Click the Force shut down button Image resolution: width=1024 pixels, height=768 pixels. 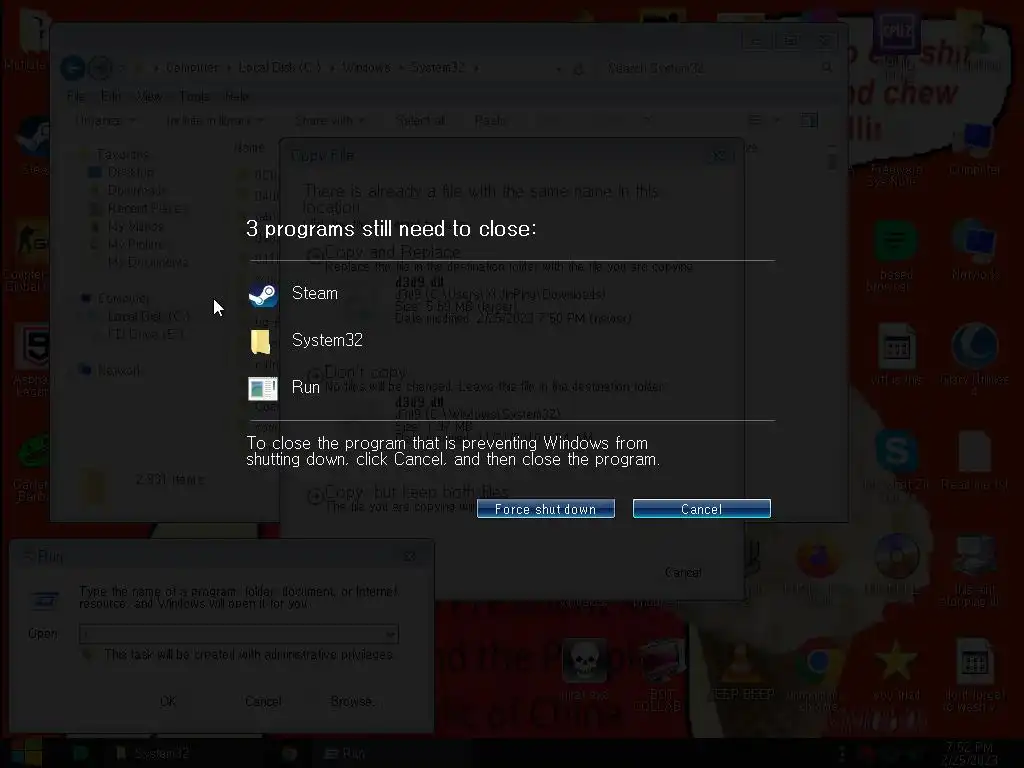[x=545, y=509]
